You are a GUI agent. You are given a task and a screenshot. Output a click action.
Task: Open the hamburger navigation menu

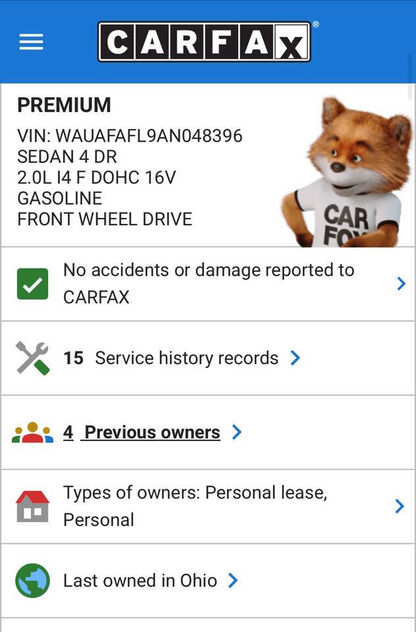pyautogui.click(x=31, y=42)
